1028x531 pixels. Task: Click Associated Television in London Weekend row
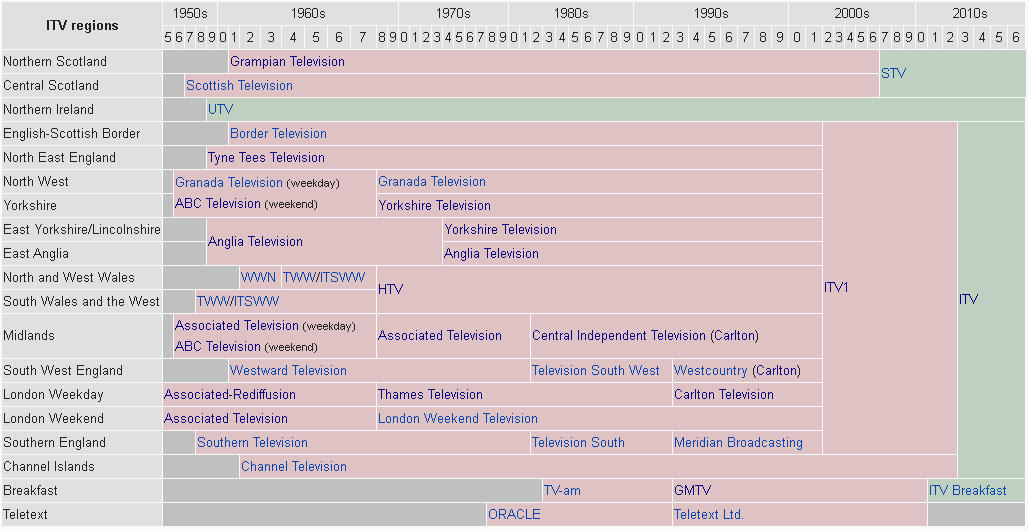[226, 418]
